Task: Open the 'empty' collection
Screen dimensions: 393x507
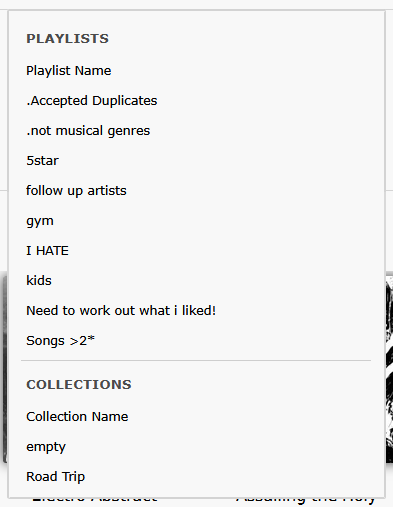Action: click(x=46, y=447)
